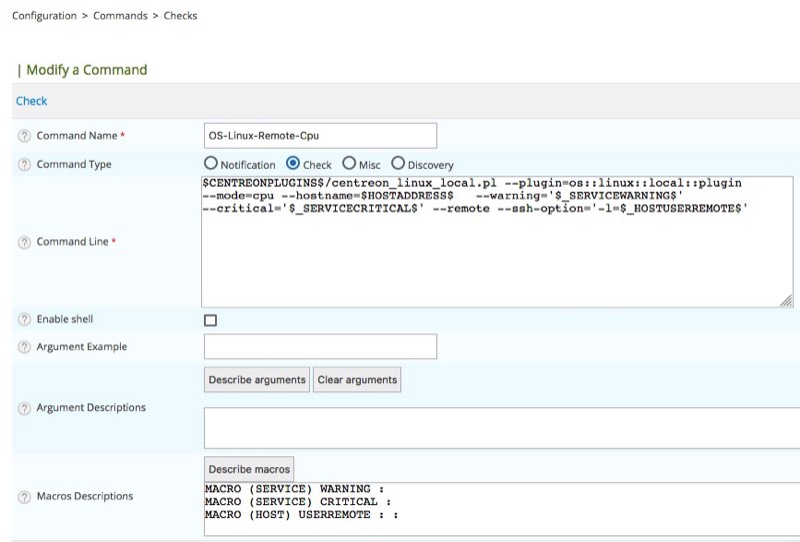Enable the shell checkbox
The image size is (800, 542).
click(x=210, y=320)
